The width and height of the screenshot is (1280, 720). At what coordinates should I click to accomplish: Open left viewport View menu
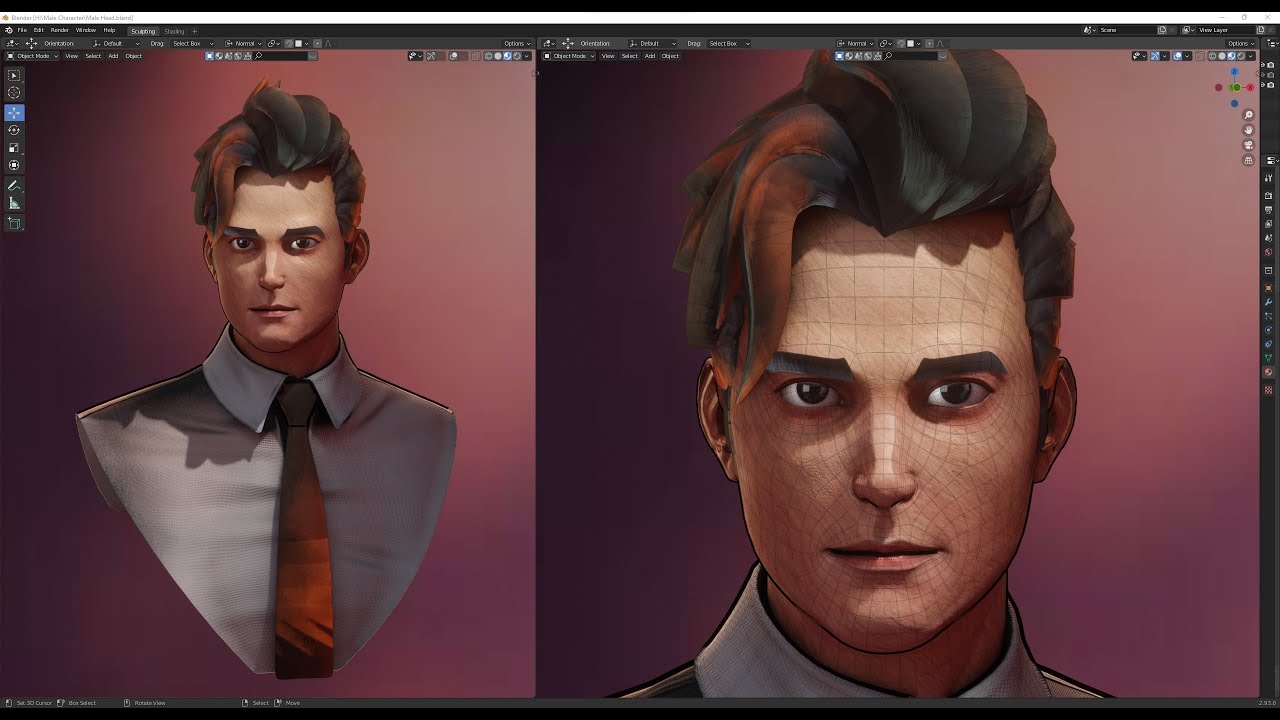(x=71, y=56)
